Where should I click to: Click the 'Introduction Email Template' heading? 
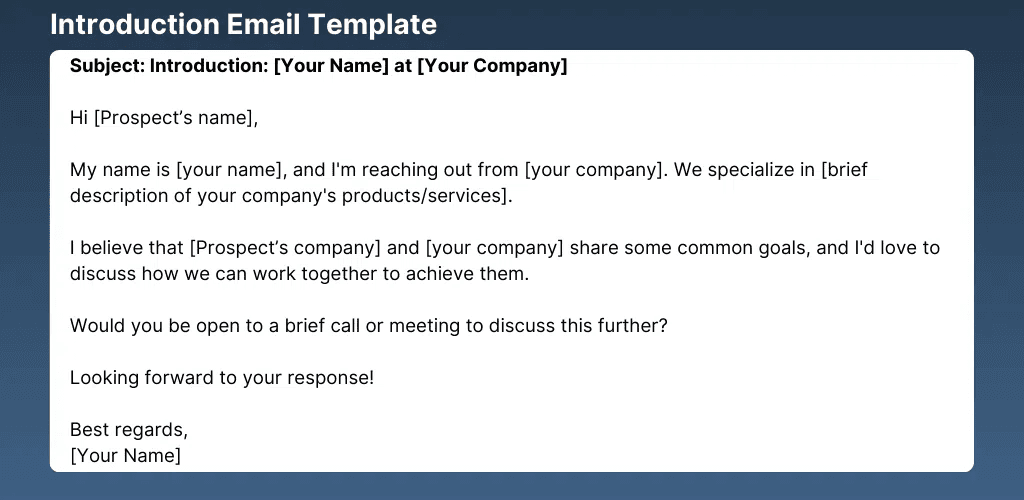click(x=243, y=24)
